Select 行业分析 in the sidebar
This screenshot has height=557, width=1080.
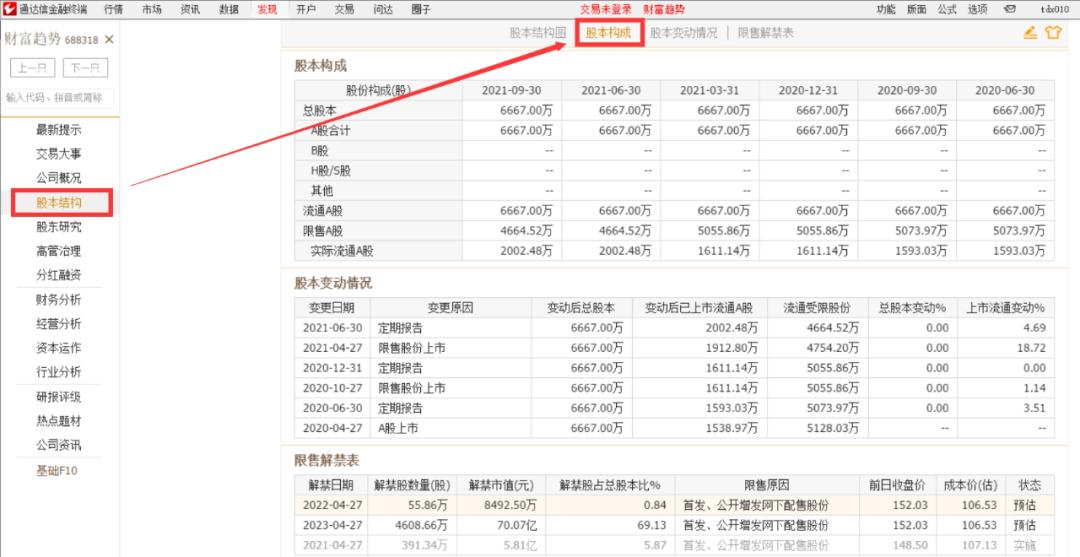click(59, 372)
